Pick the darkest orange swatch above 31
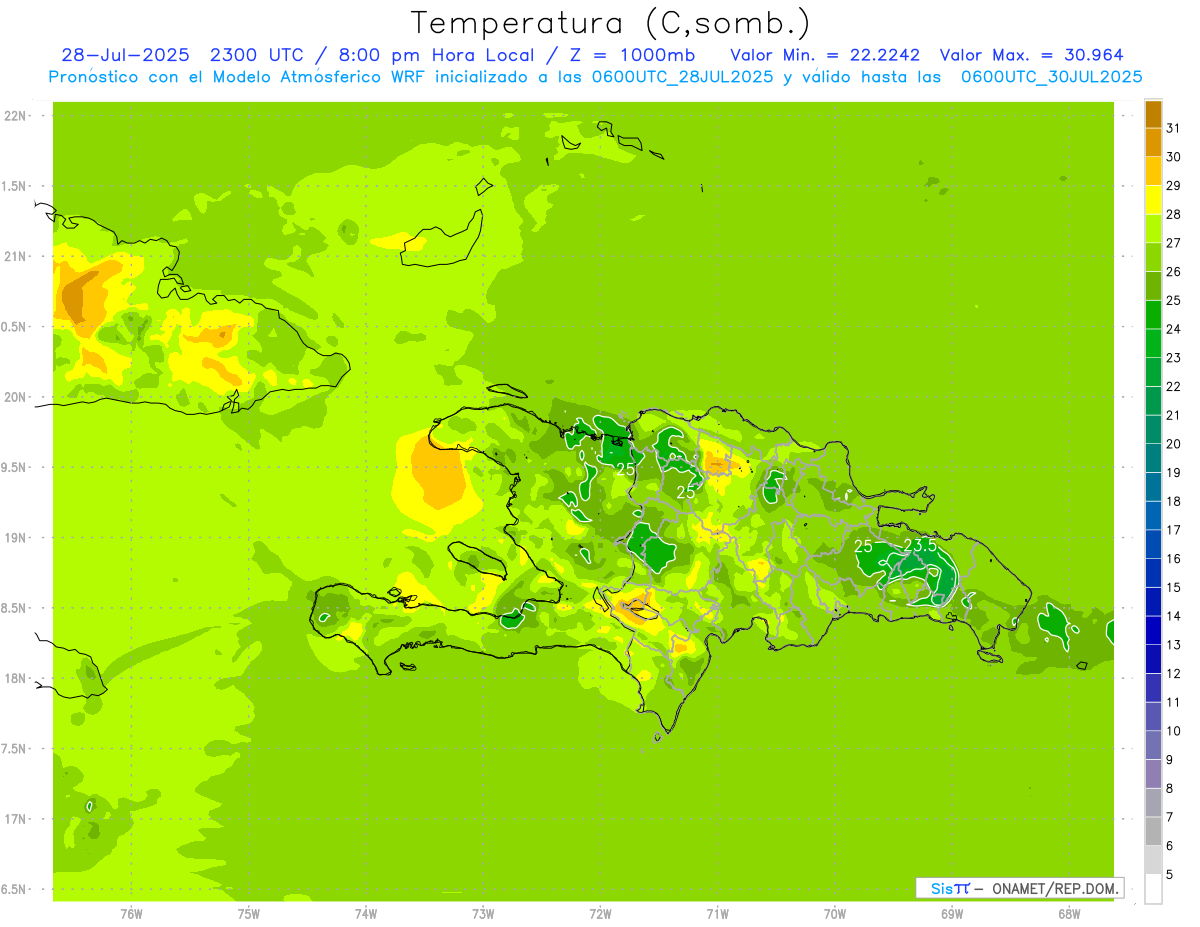The height and width of the screenshot is (927, 1200). 1153,114
